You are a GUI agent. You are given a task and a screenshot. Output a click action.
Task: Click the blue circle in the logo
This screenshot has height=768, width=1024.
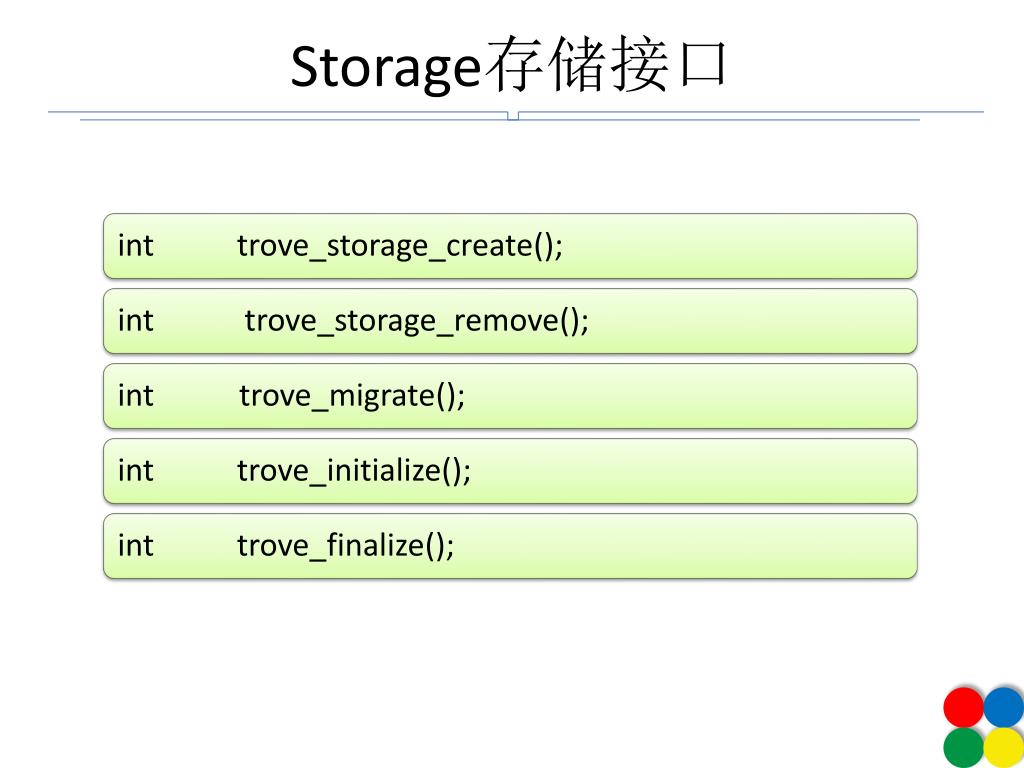(x=1004, y=707)
